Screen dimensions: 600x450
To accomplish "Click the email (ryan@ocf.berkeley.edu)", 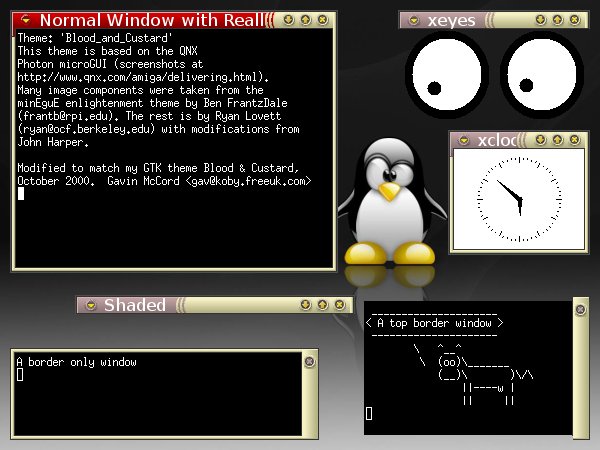I will 86,129.
